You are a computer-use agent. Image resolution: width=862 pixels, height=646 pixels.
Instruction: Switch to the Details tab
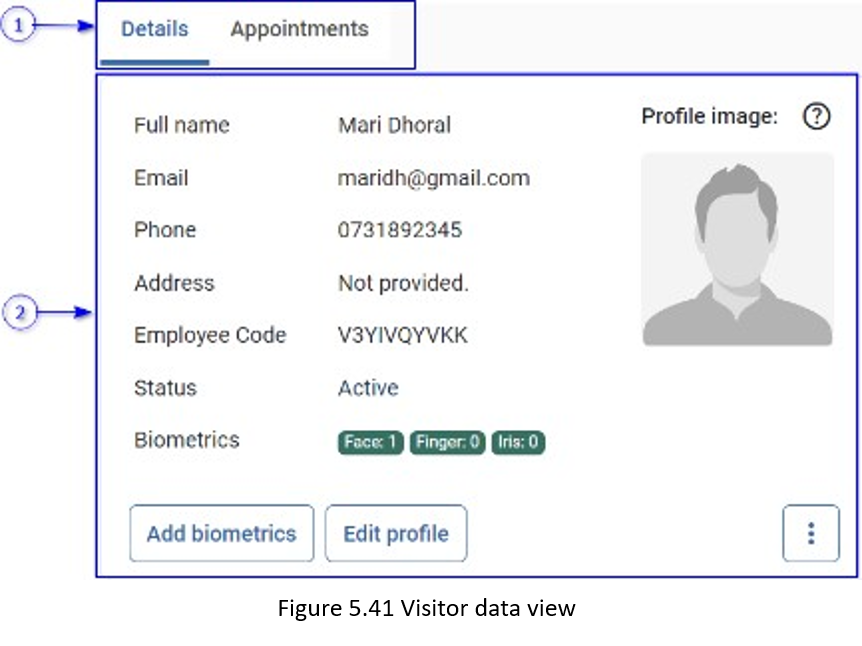tap(155, 30)
